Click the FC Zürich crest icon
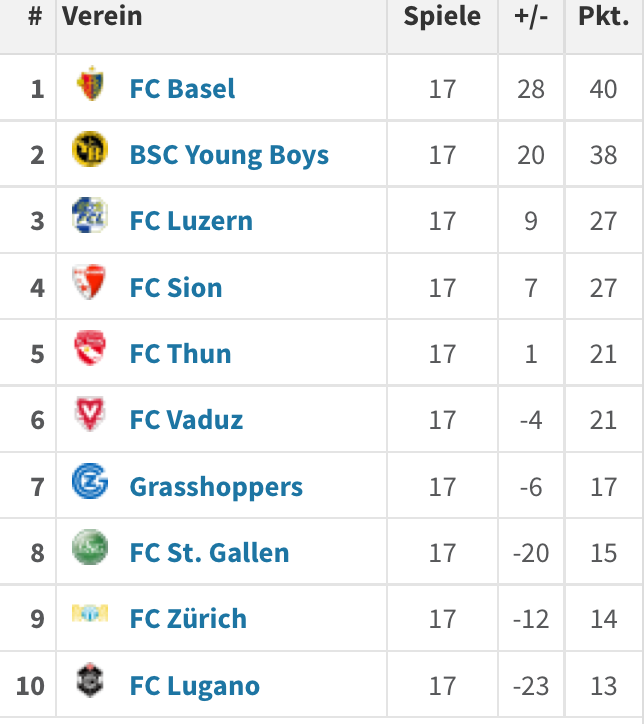 click(x=90, y=613)
